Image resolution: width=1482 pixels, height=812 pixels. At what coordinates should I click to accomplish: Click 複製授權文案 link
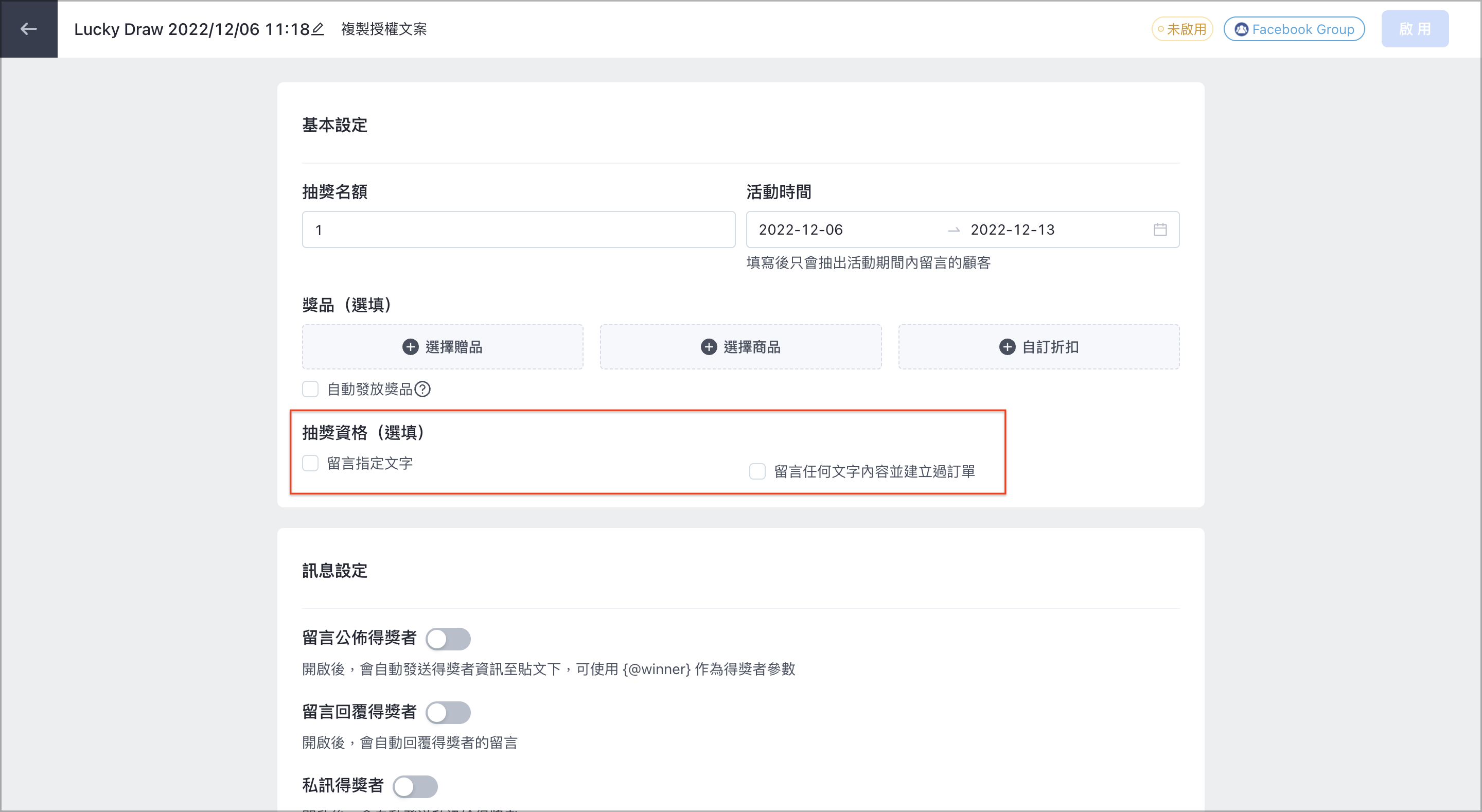tap(384, 29)
